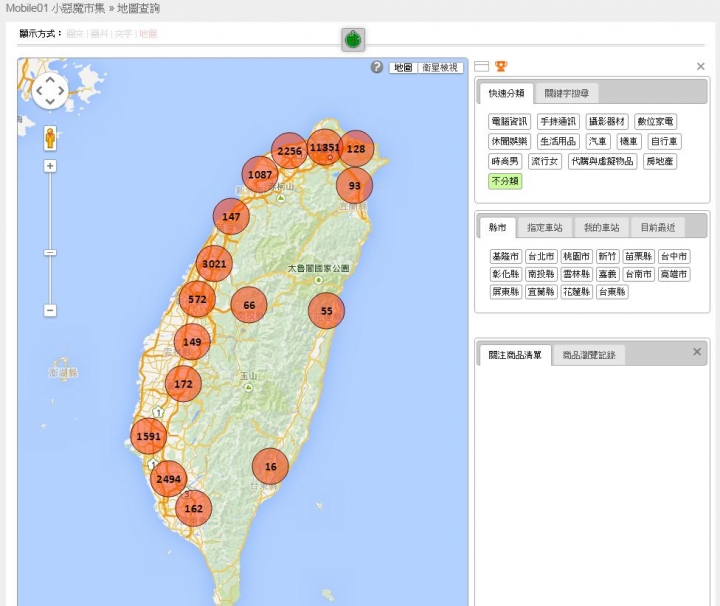This screenshot has width=720, height=606.
Task: Filter by 南投縣
Action: point(541,274)
